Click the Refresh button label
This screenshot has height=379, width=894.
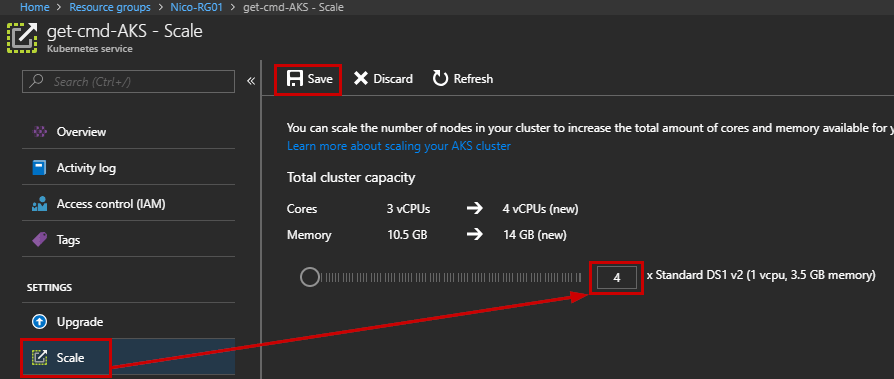point(473,79)
